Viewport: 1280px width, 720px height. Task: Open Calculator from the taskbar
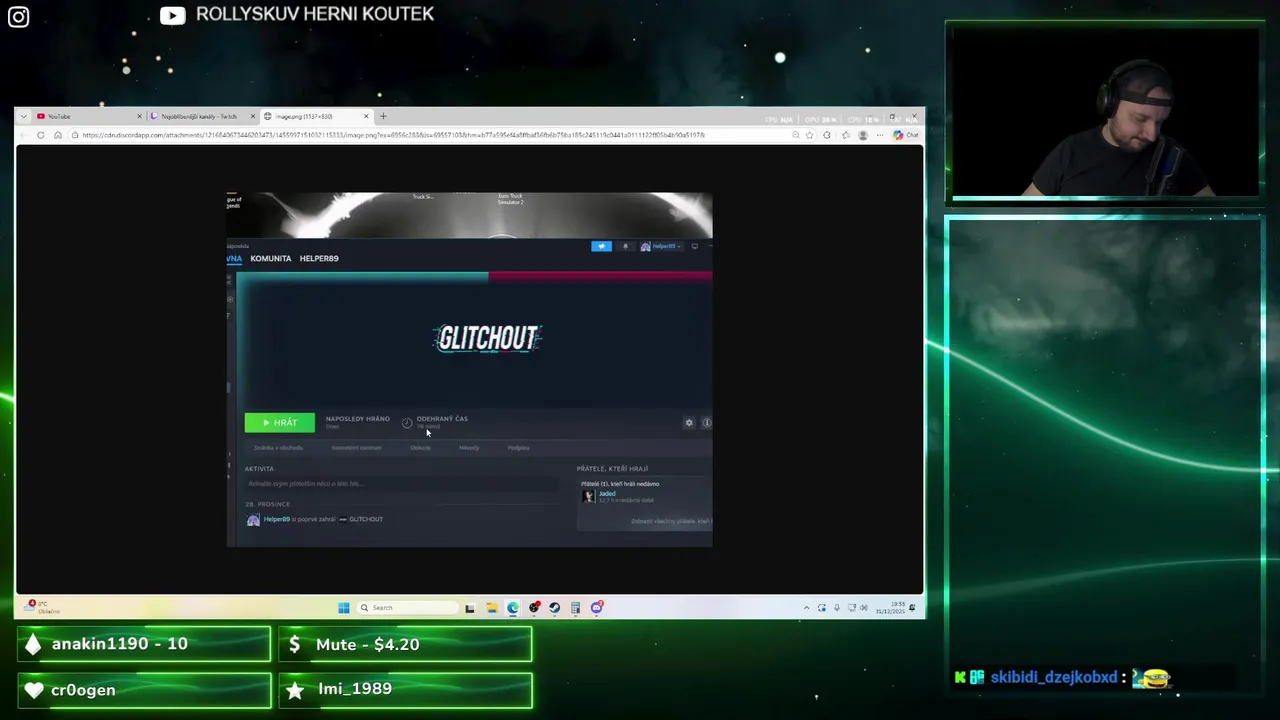pyautogui.click(x=575, y=607)
